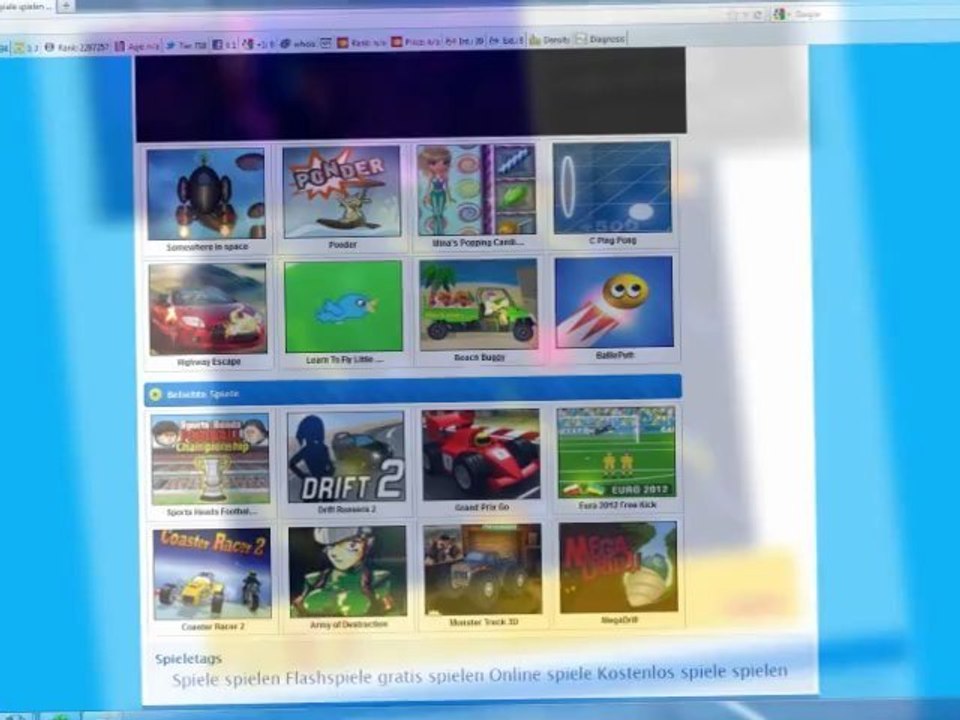This screenshot has width=960, height=720.
Task: Show internal links count Int: 39
Action: click(465, 41)
